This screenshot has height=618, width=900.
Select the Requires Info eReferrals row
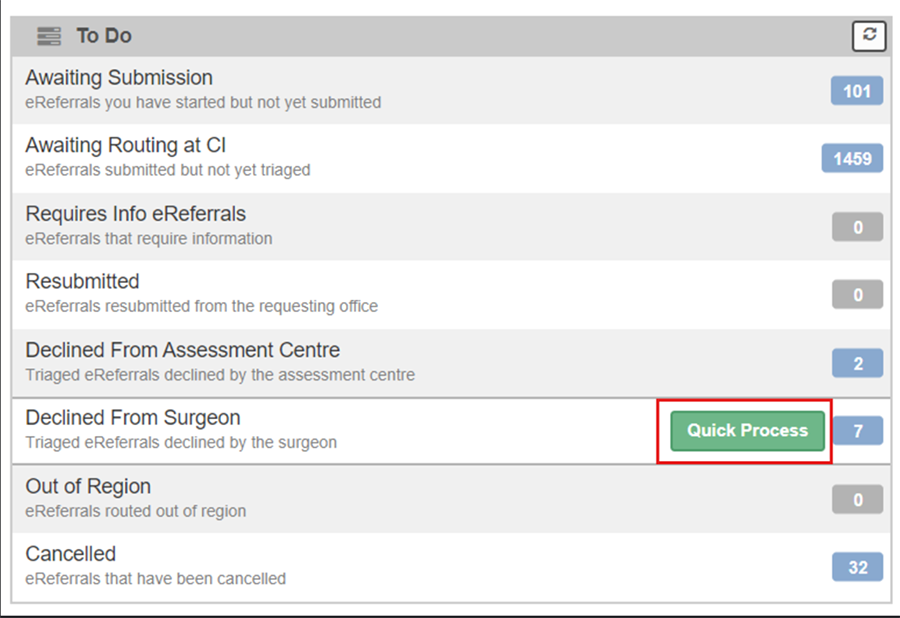tap(300, 225)
